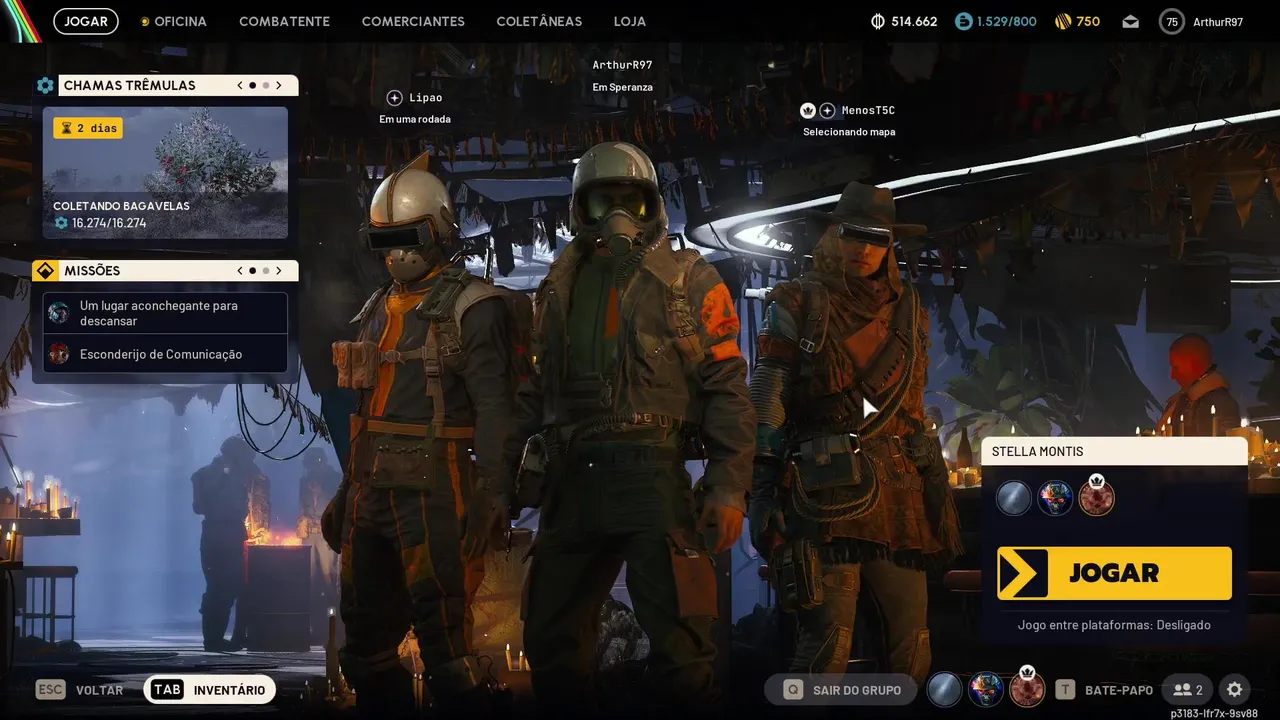Click crowned avatar in bottom bar
This screenshot has height=720, width=1280.
pyautogui.click(x=1027, y=688)
